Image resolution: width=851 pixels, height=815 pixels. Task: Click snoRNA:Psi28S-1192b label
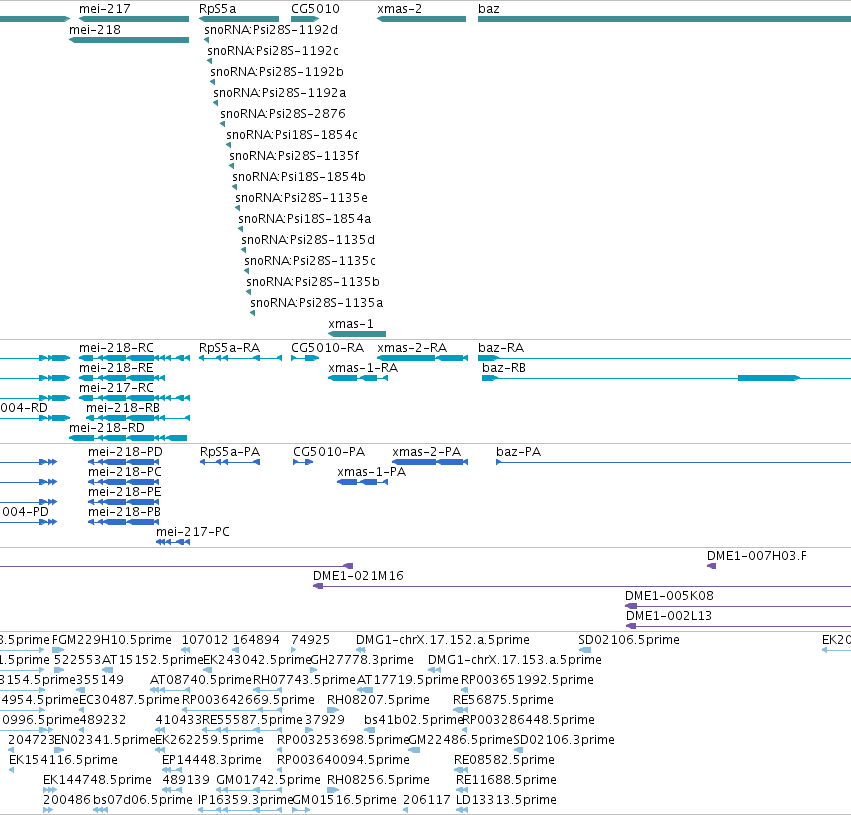[x=277, y=72]
